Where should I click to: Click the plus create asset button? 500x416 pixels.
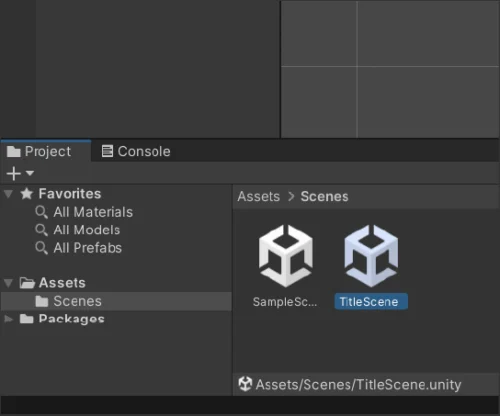click(14, 173)
